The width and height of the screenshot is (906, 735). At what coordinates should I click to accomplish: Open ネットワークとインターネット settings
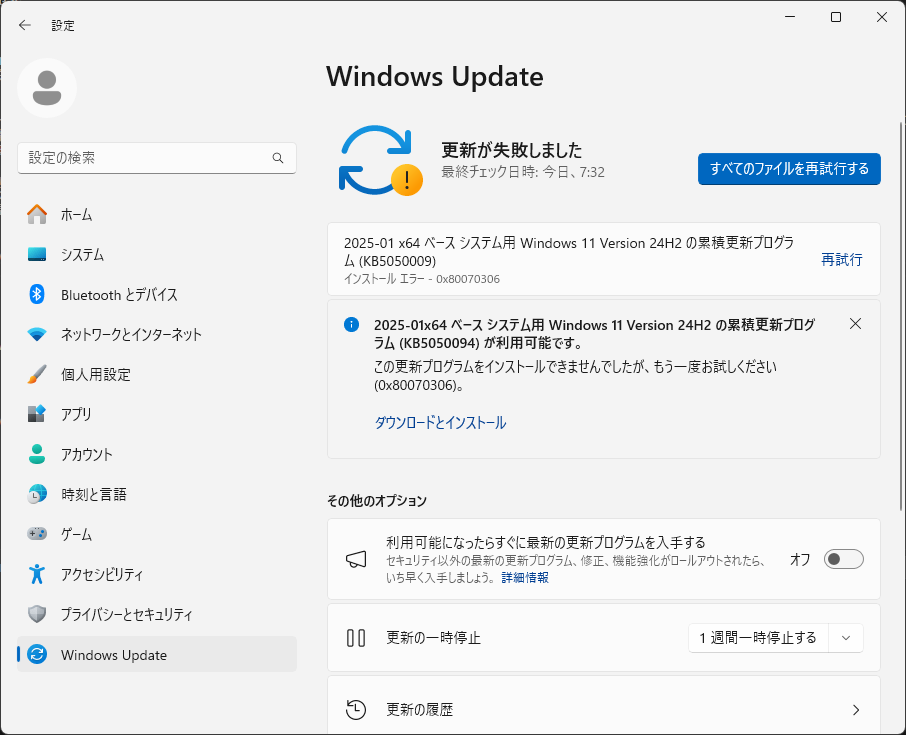[x=157, y=335]
